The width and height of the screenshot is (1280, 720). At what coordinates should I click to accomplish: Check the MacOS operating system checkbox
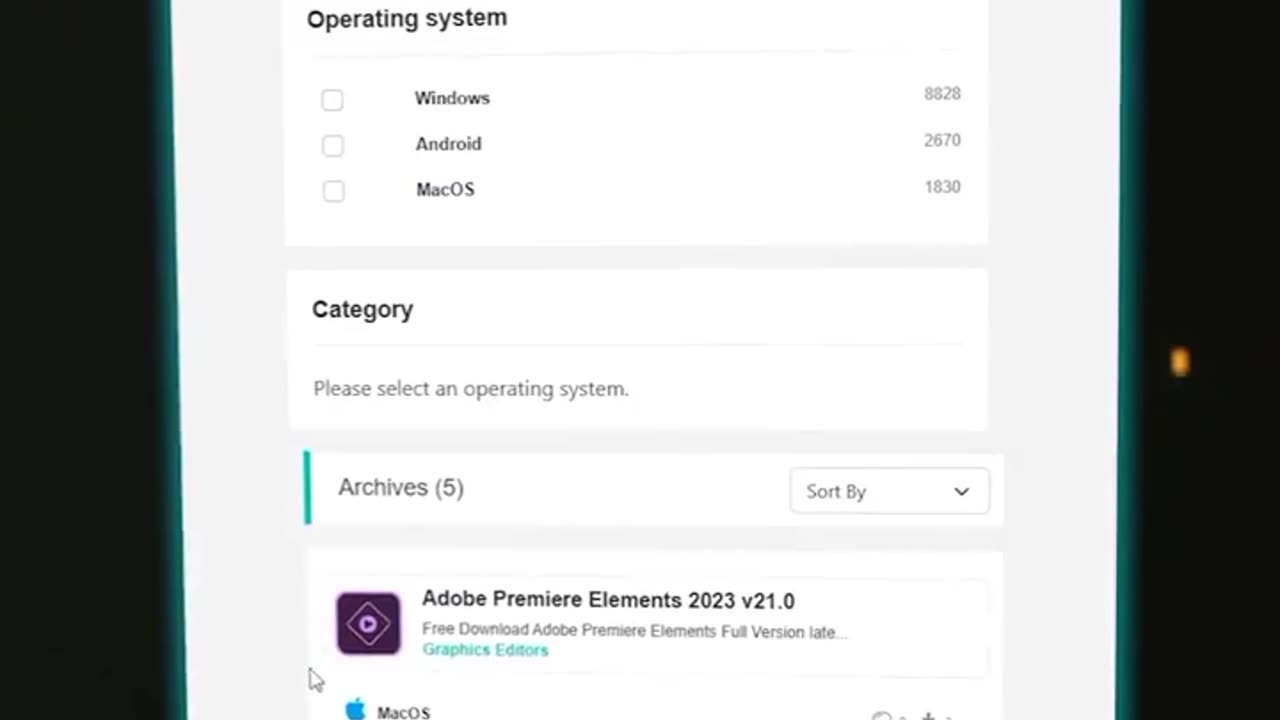[x=334, y=191]
